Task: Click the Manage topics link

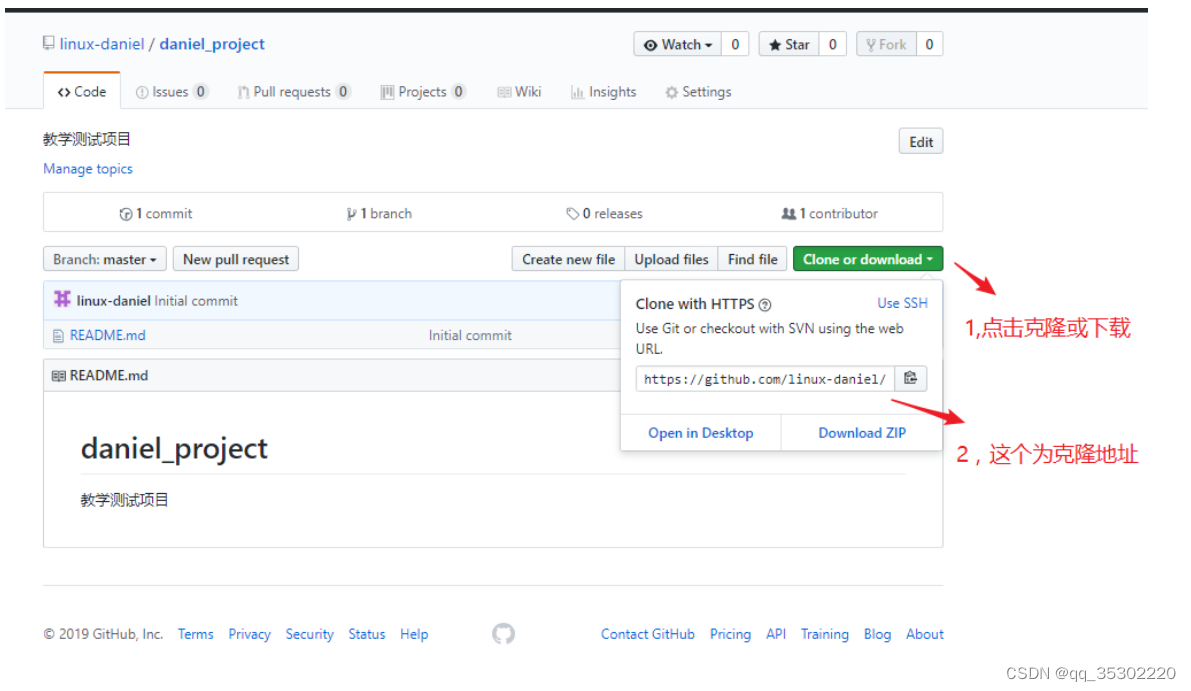Action: pos(88,169)
